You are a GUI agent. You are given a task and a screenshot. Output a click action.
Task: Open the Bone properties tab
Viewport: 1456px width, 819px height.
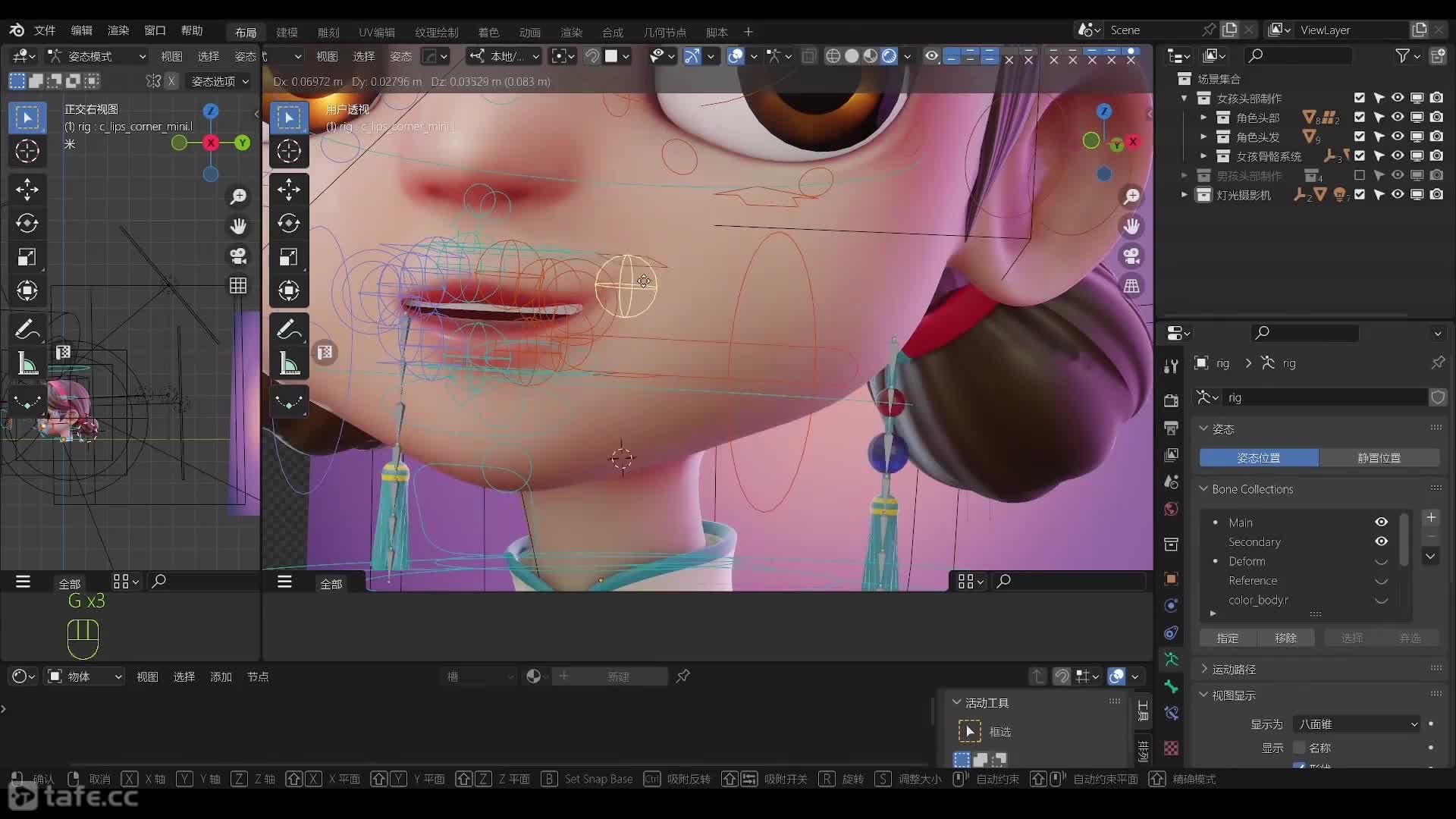(1172, 686)
